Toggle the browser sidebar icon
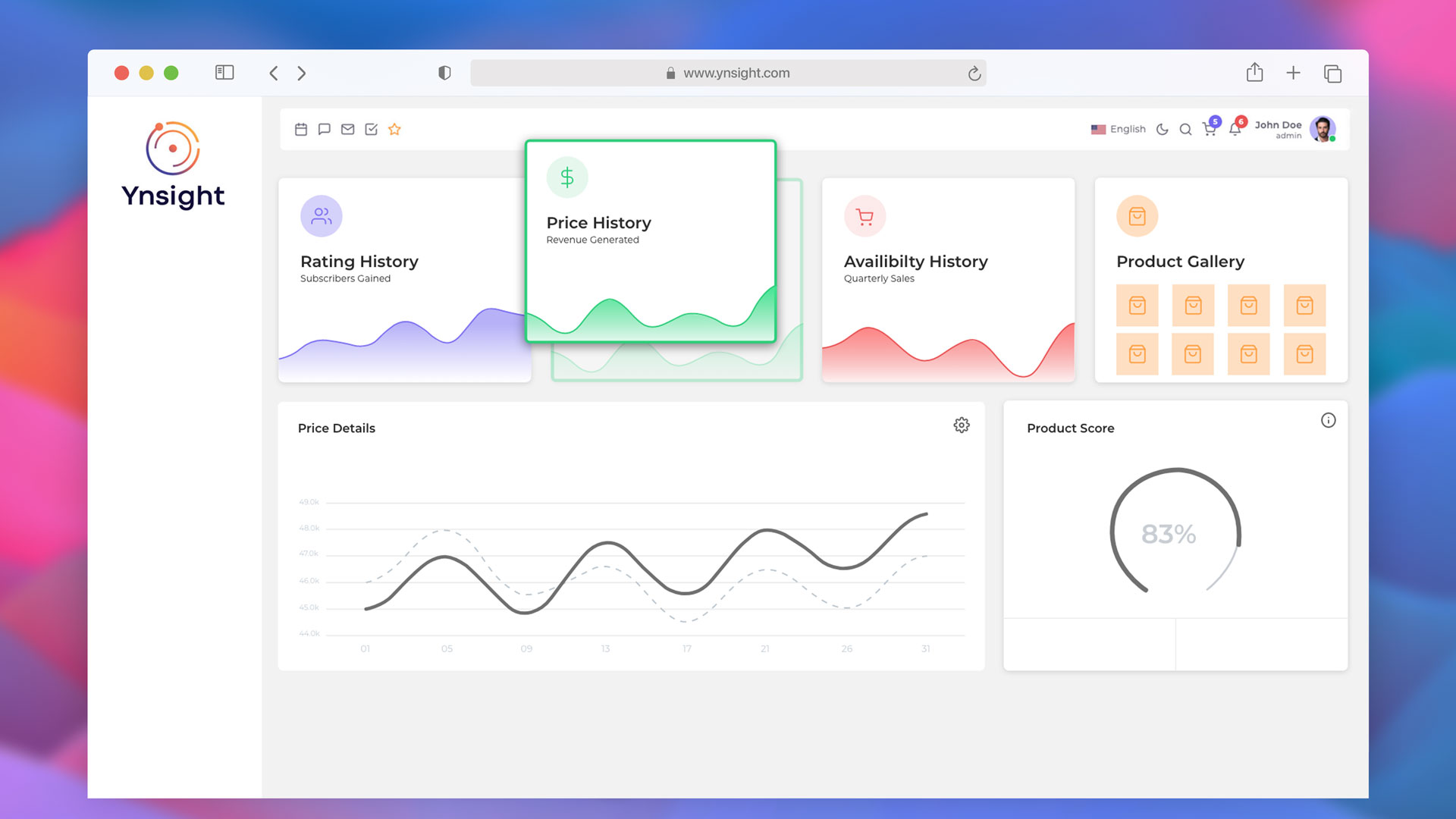The height and width of the screenshot is (819, 1456). (x=224, y=73)
